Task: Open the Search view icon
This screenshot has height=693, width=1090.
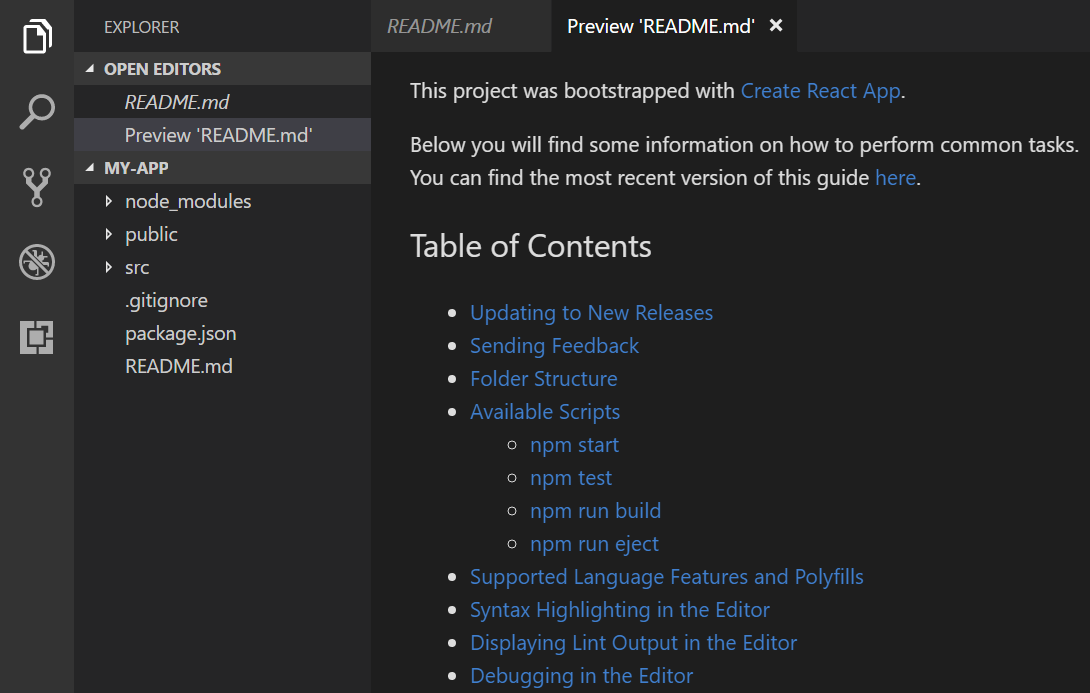Action: (37, 111)
